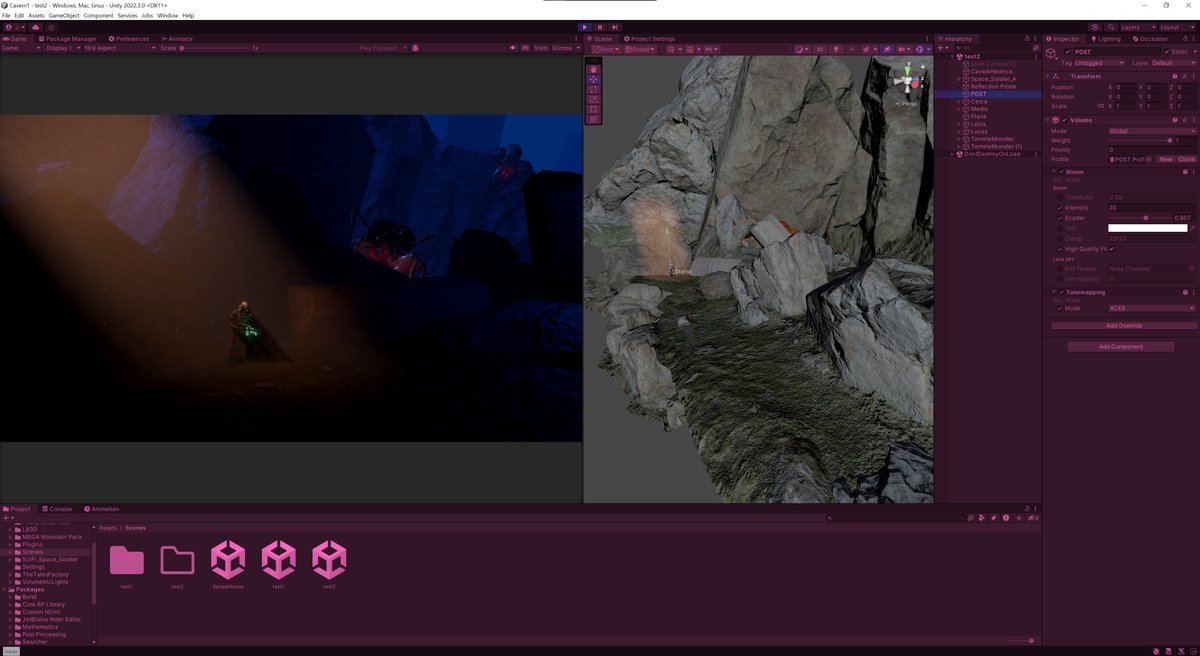Click the Scene orientation gizmo
This screenshot has height=656, width=1200.
(908, 79)
